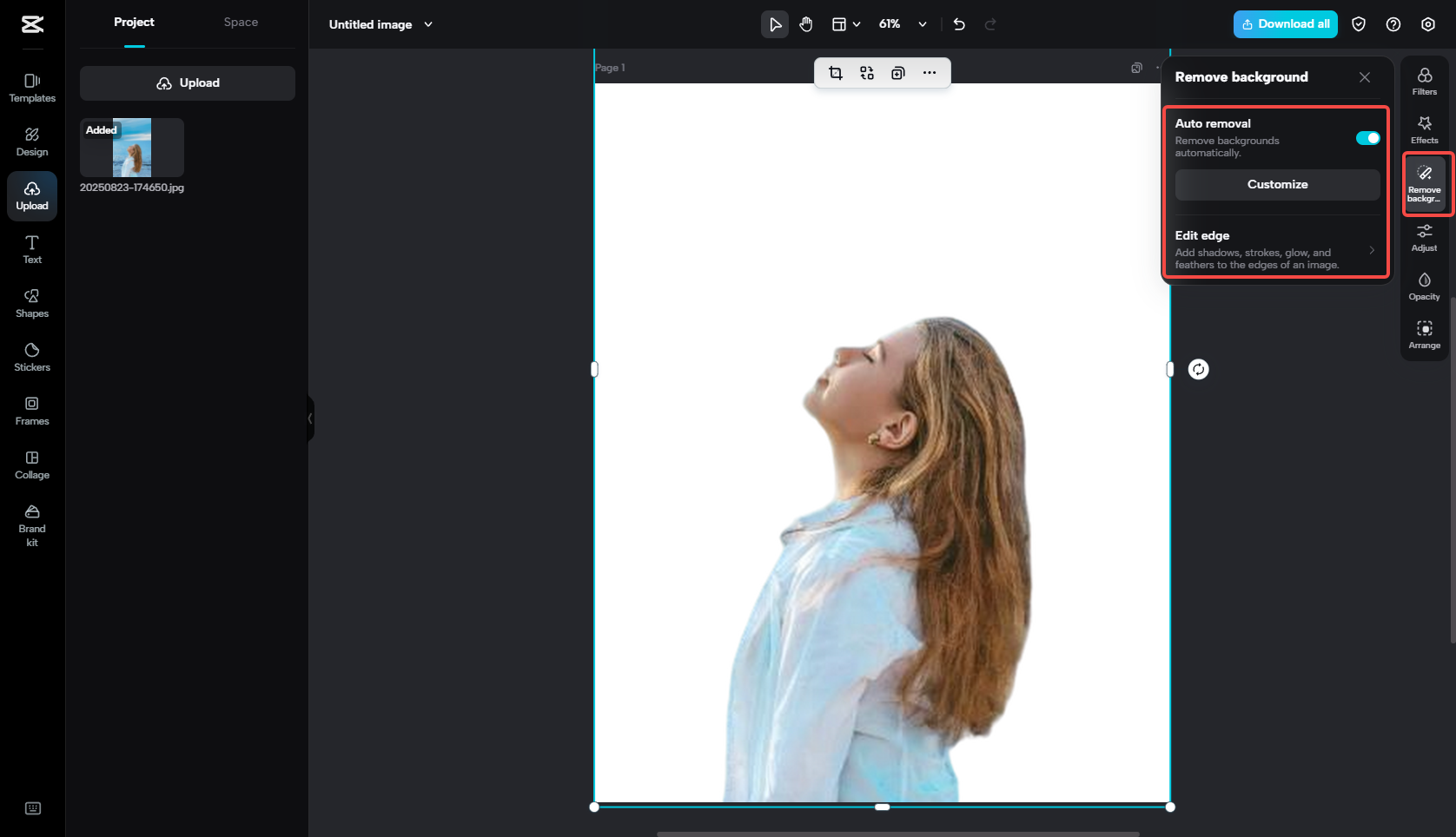Viewport: 1456px width, 837px height.
Task: Click the Customize button
Action: pyautogui.click(x=1277, y=184)
